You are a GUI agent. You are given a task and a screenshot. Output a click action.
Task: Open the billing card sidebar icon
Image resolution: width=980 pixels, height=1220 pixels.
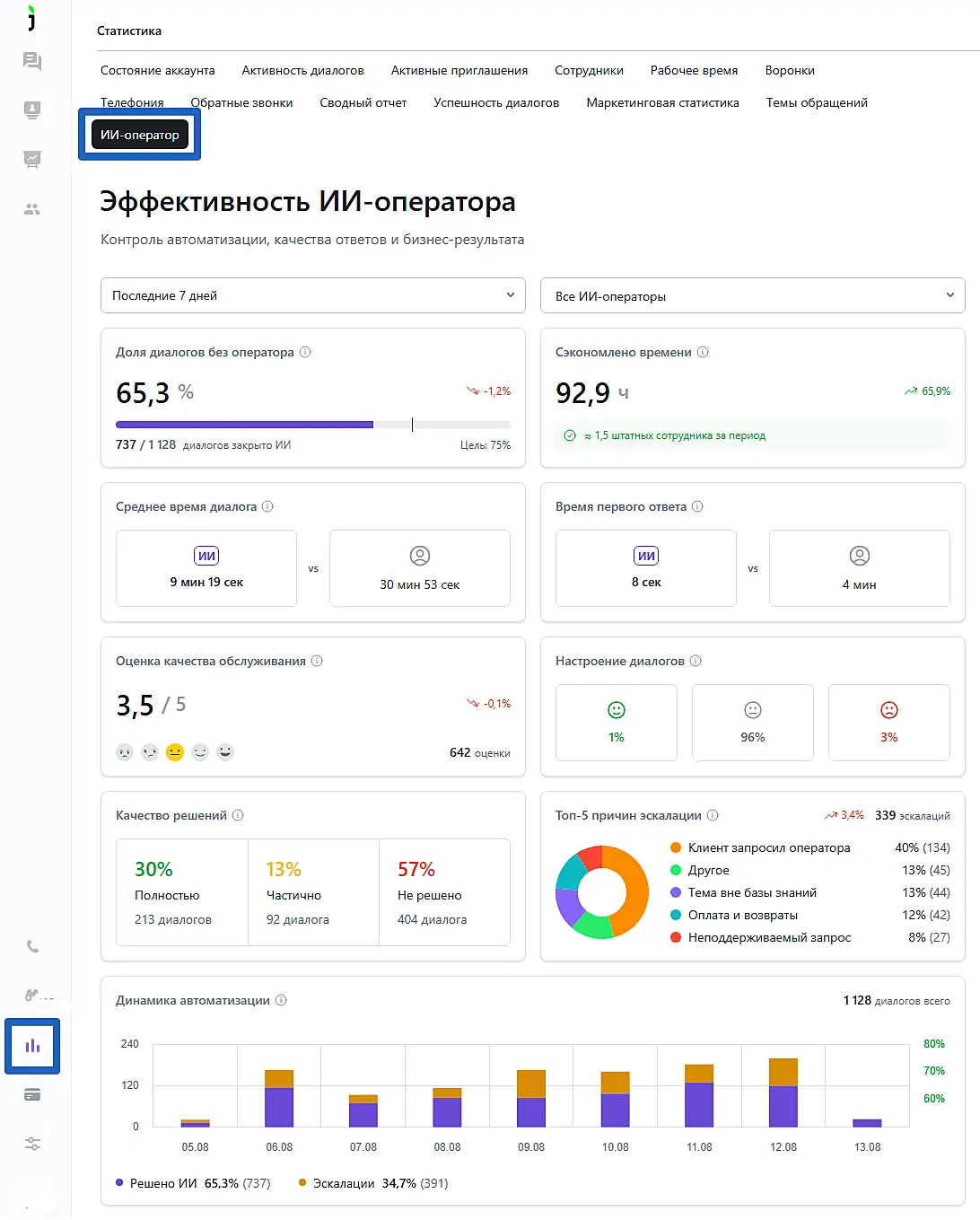[x=32, y=1094]
